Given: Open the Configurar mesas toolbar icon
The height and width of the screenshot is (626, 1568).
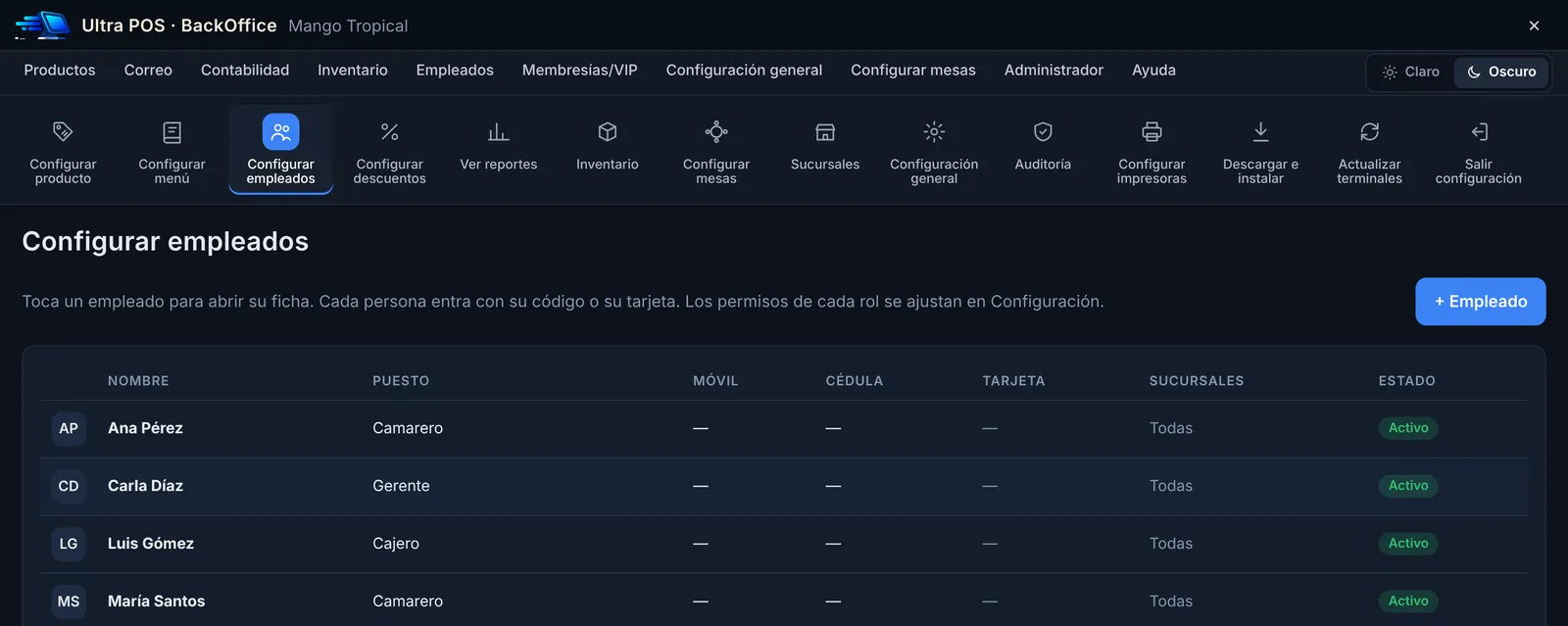Looking at the screenshot, I should point(716,131).
